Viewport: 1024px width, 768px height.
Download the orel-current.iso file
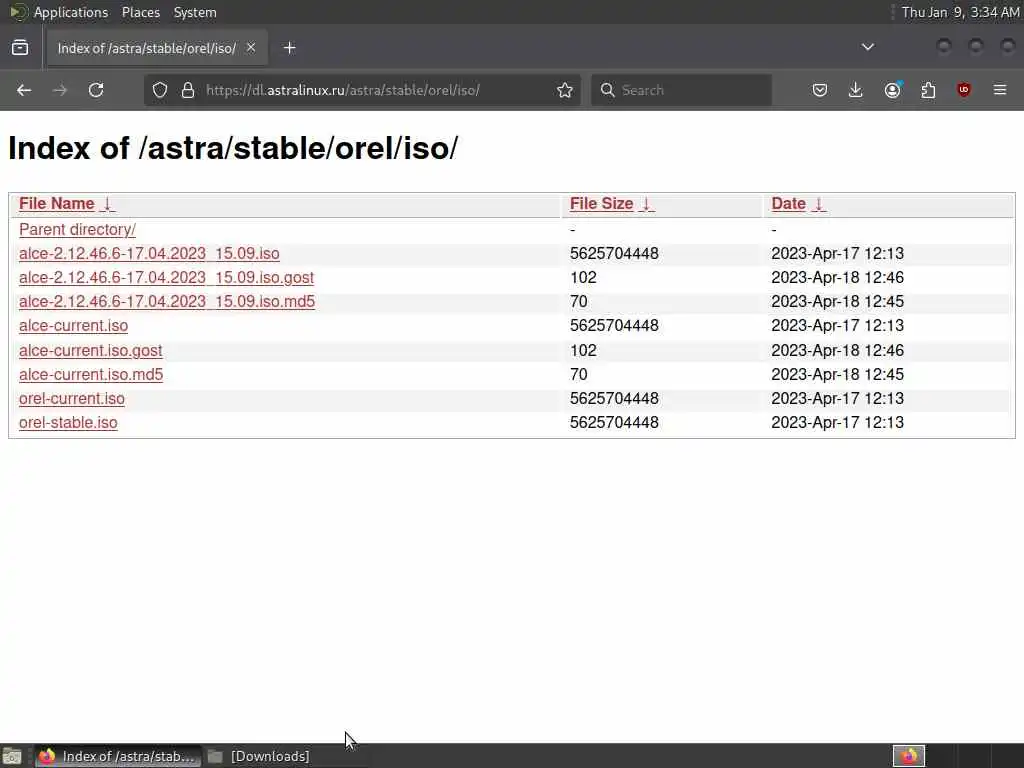72,399
